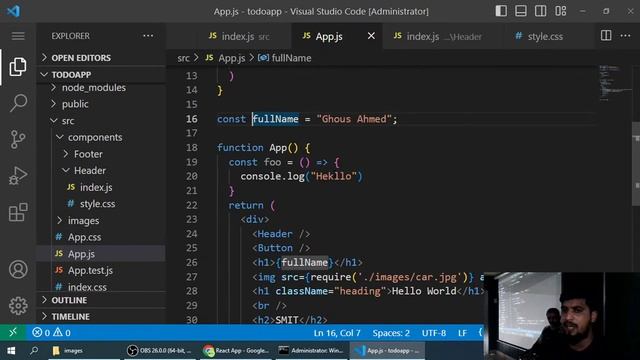Open index.css in the explorer

pos(101,287)
